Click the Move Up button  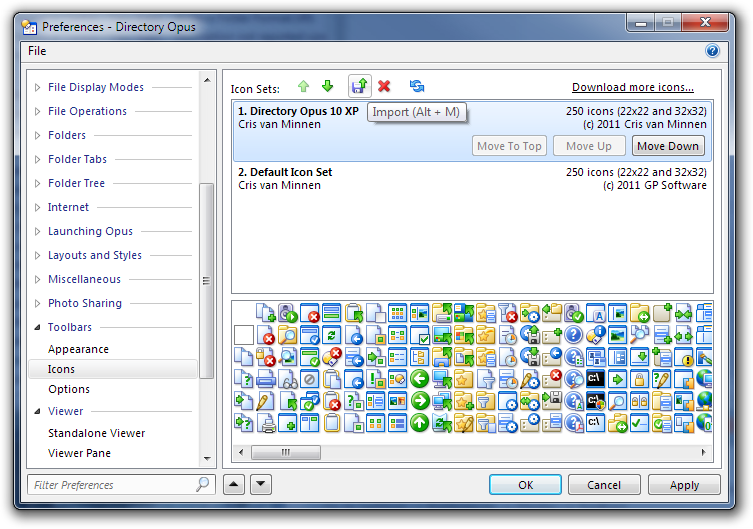coord(589,146)
